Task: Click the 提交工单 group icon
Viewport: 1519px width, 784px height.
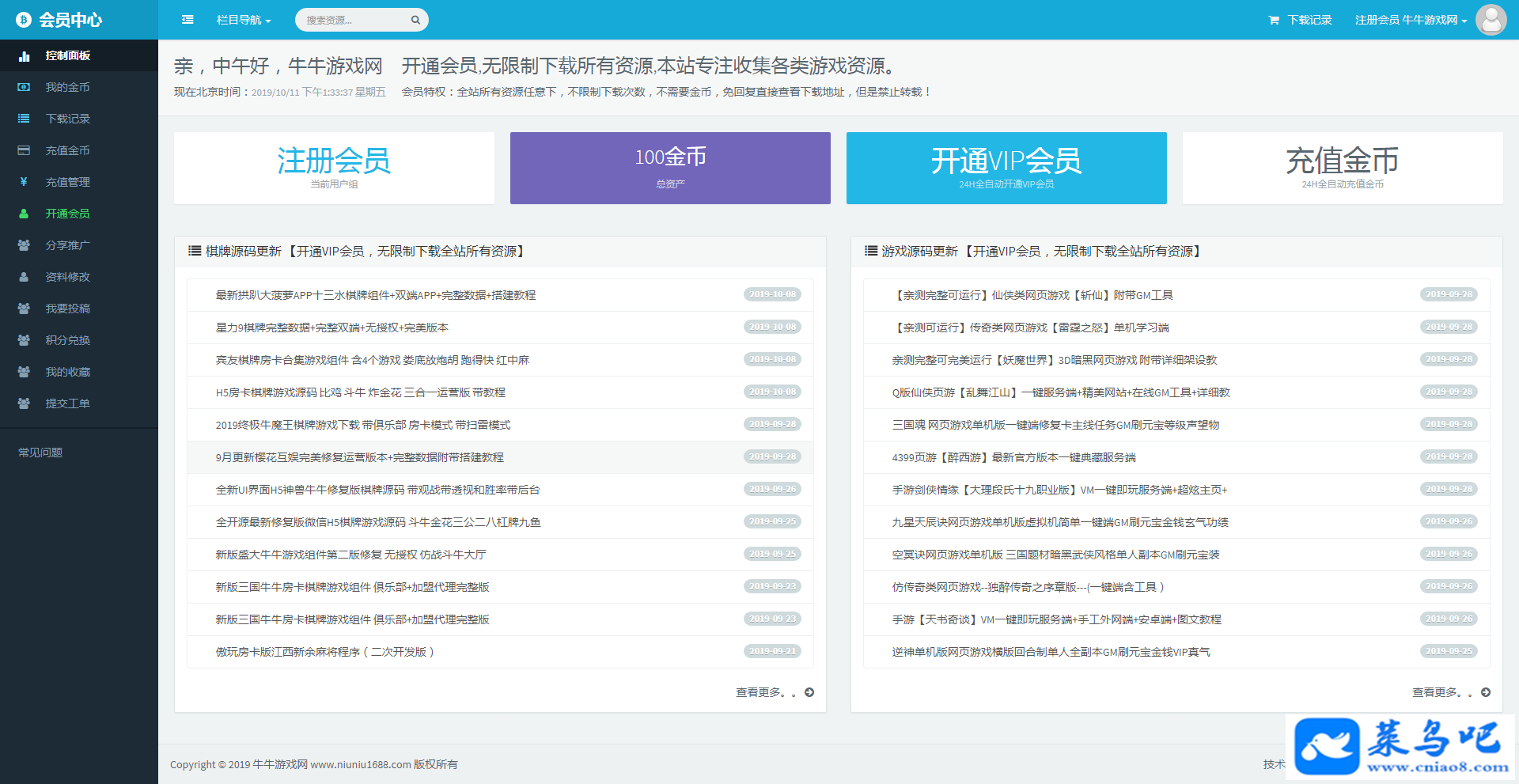Action: (24, 403)
